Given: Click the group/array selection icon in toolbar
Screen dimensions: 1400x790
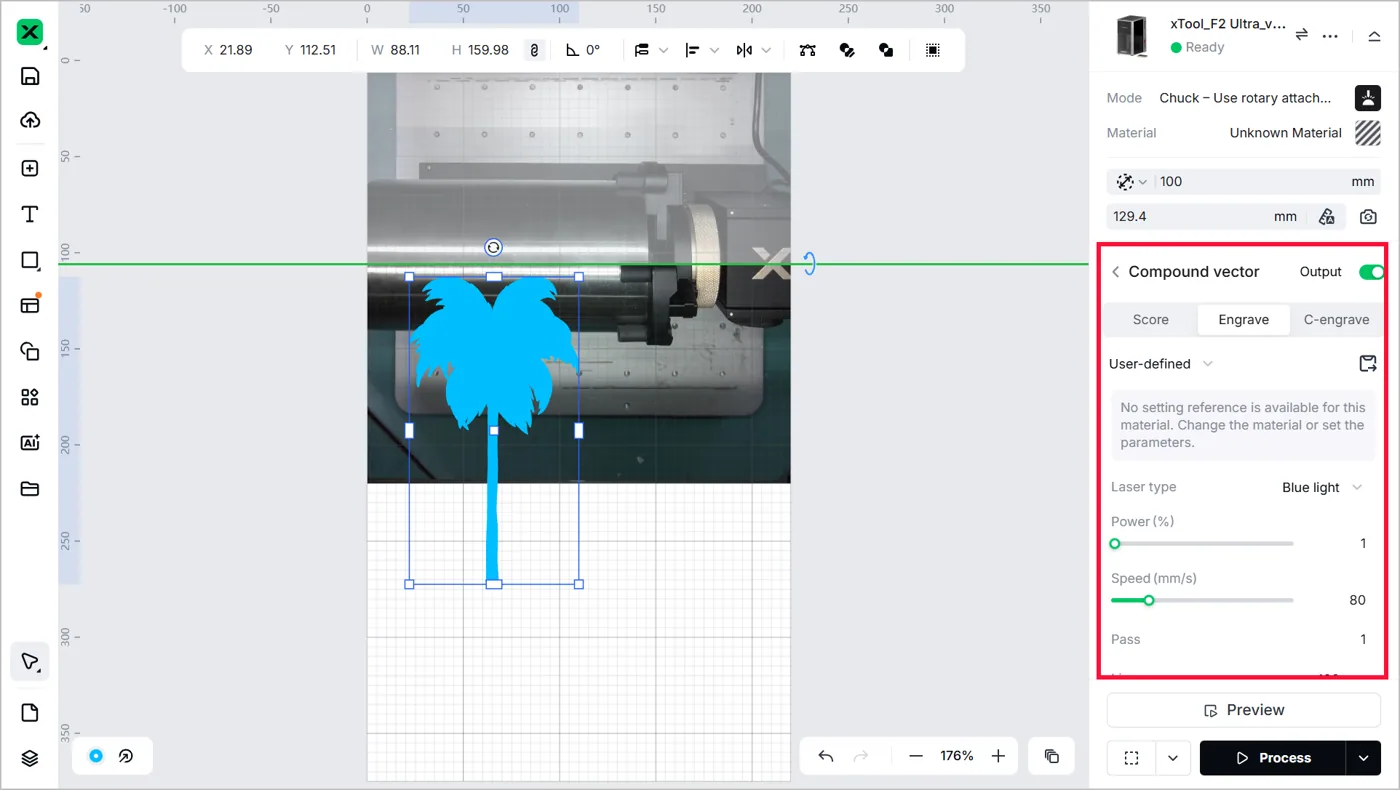Looking at the screenshot, I should point(932,50).
